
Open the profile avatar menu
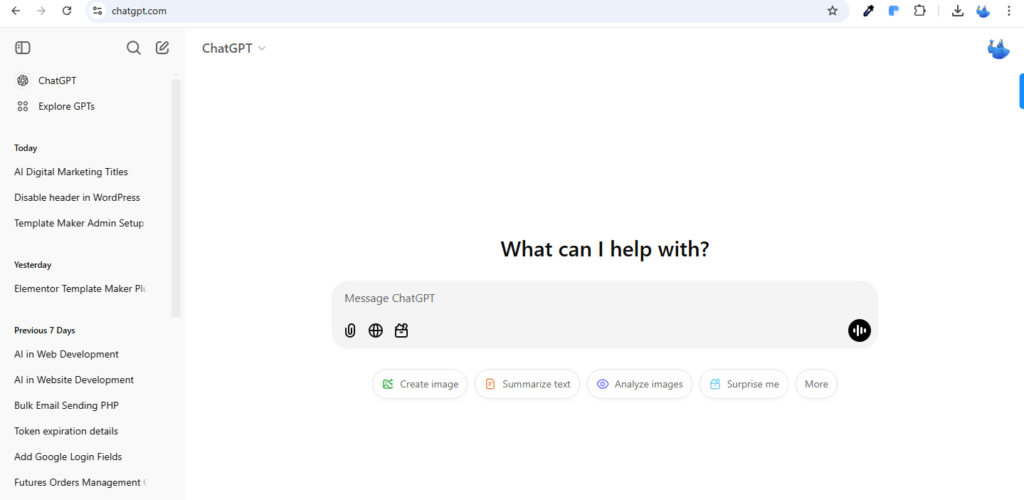coord(998,48)
